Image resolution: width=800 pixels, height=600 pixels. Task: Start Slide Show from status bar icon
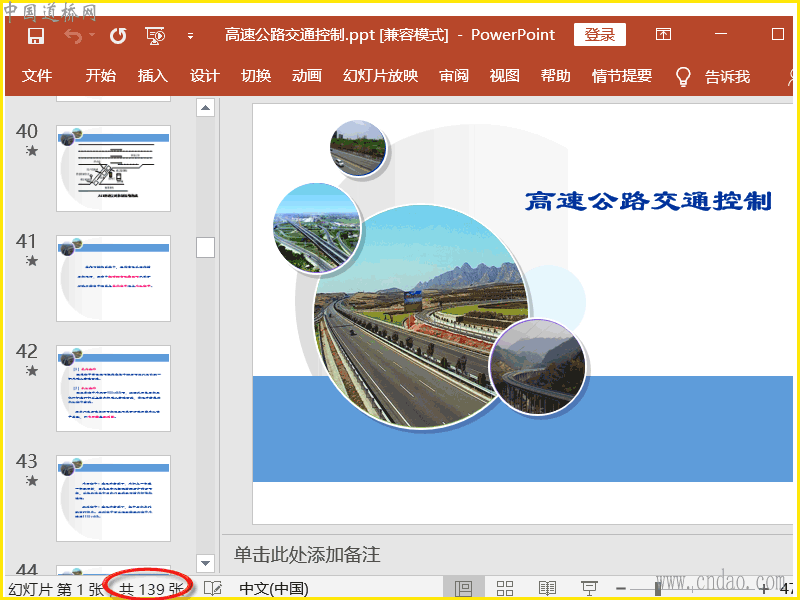point(589,588)
